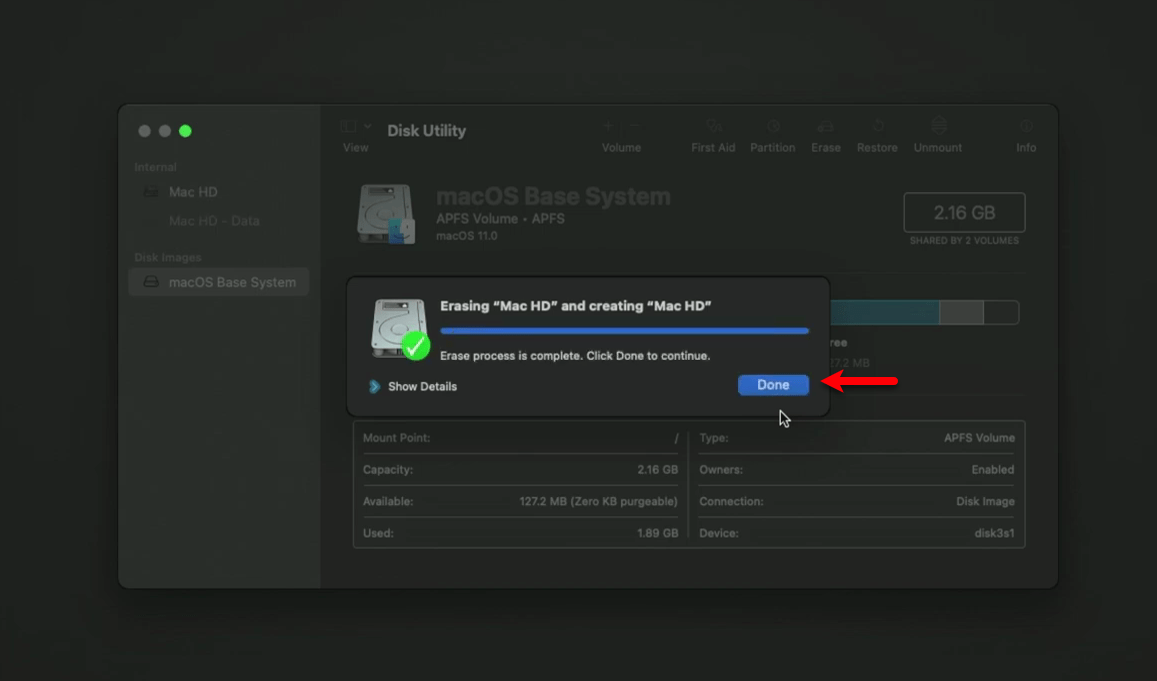
Task: Click the Mac HD drive icon in sidebar
Action: [x=151, y=192]
